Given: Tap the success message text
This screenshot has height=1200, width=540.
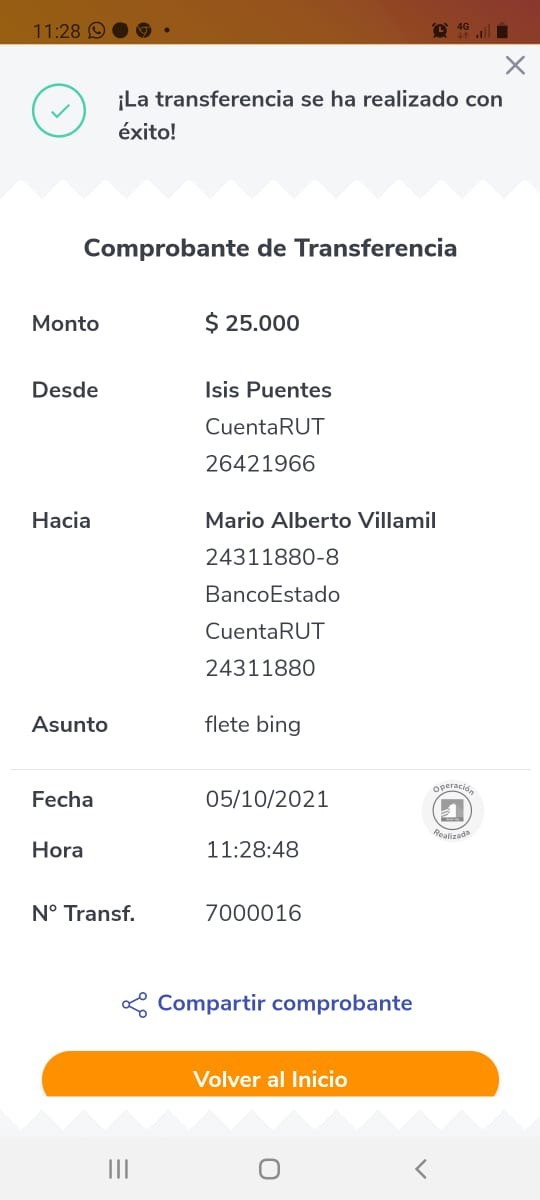Looking at the screenshot, I should click(310, 115).
